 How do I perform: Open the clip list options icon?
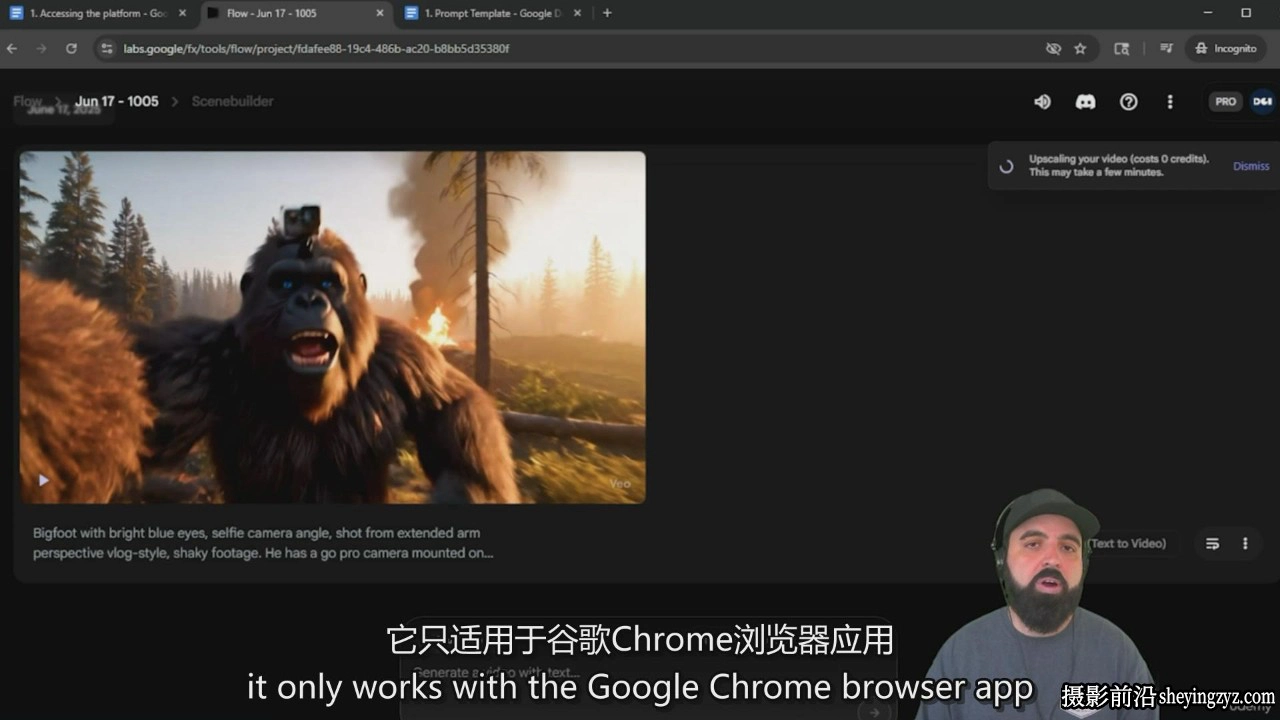pos(1212,544)
